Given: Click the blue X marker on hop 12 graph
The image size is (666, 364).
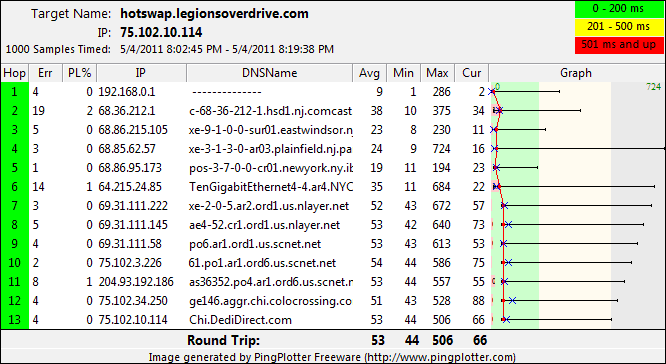Looking at the screenshot, I should tap(512, 301).
